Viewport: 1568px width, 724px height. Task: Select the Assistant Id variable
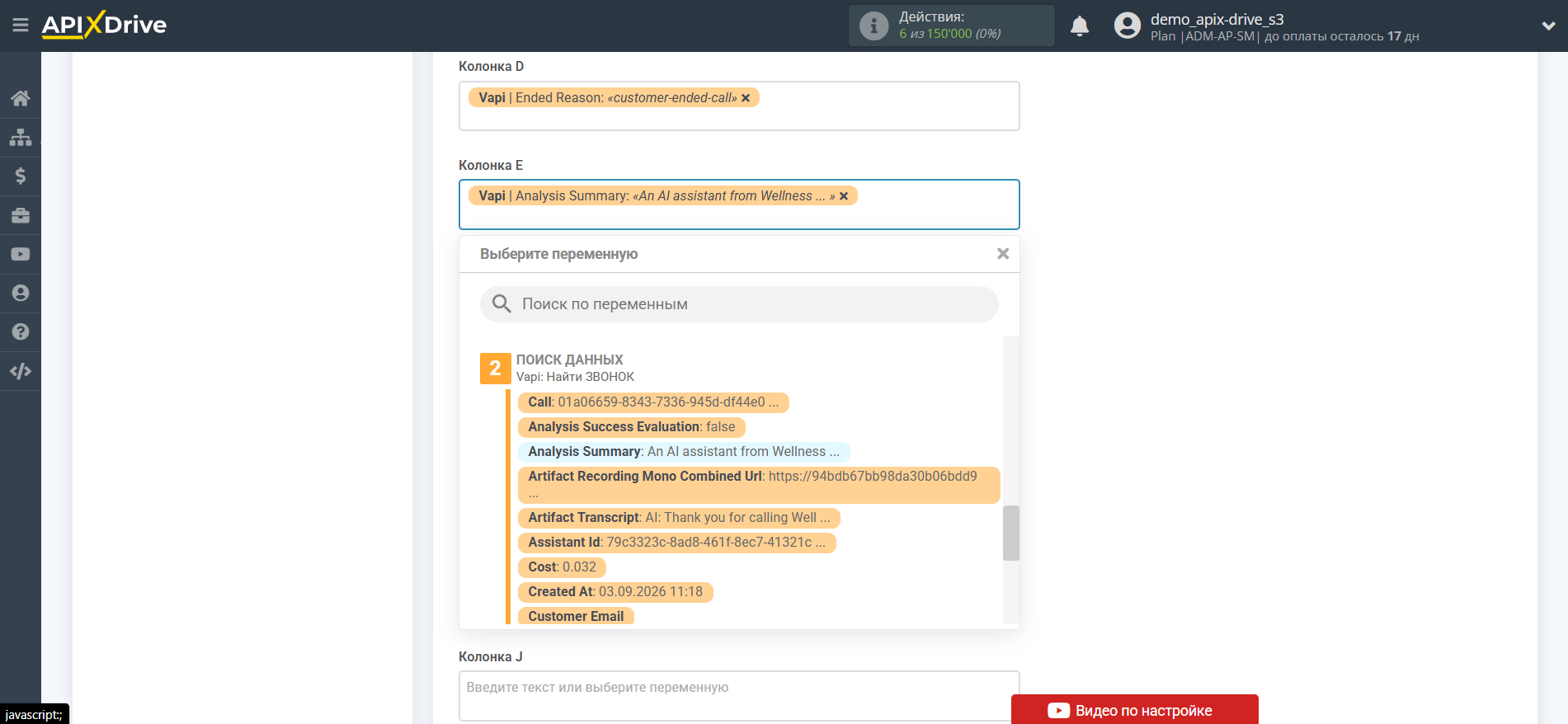coord(677,543)
